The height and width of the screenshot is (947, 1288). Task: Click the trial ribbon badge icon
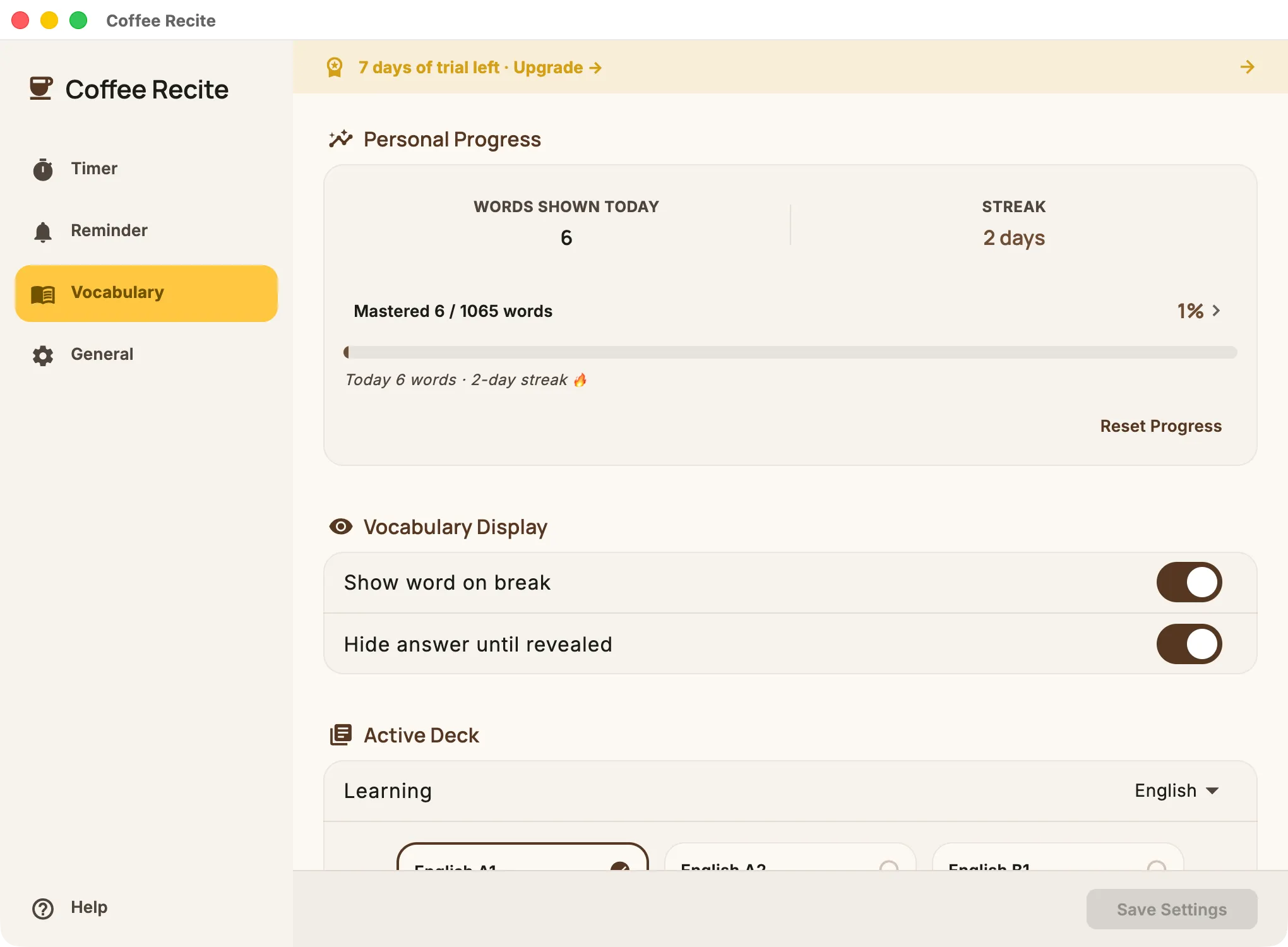tap(335, 67)
